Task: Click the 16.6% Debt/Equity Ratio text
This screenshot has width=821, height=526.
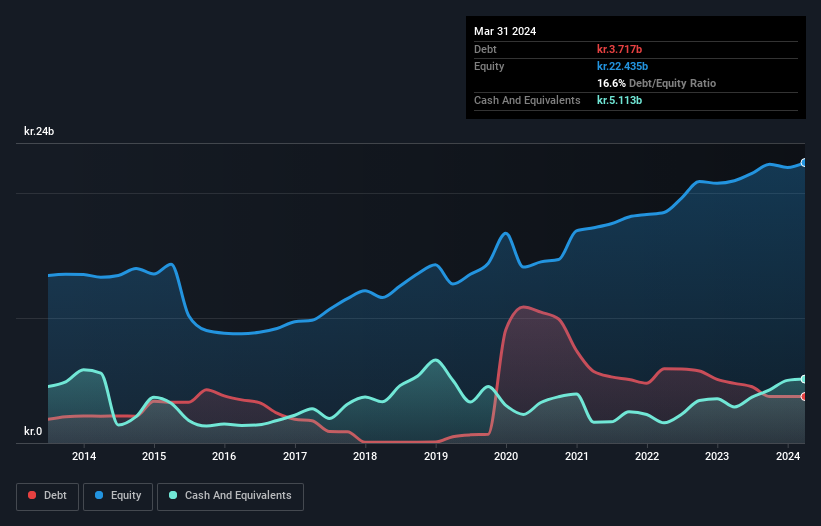Action: tap(657, 83)
